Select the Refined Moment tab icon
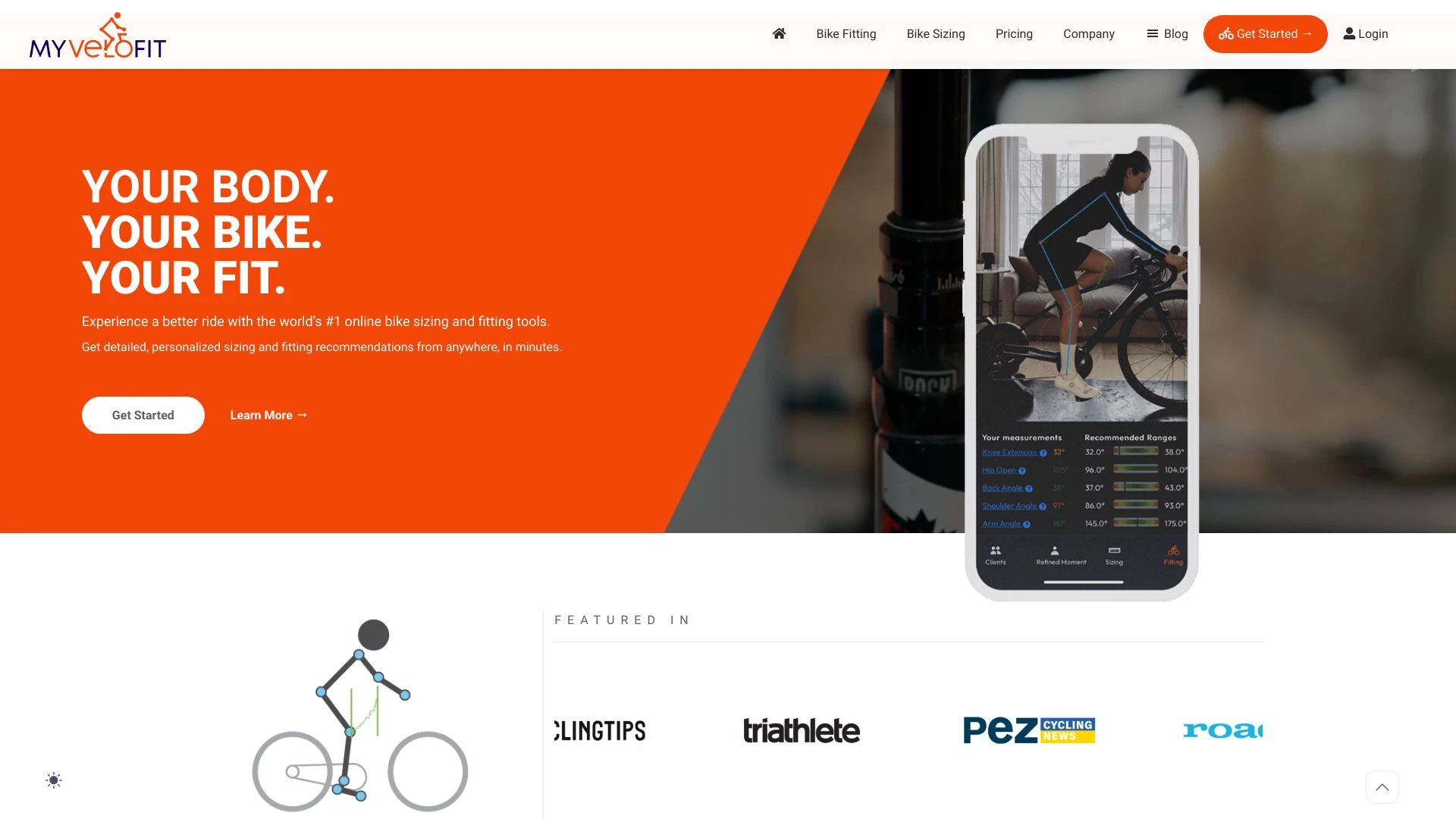The image size is (1456, 819). click(x=1055, y=550)
